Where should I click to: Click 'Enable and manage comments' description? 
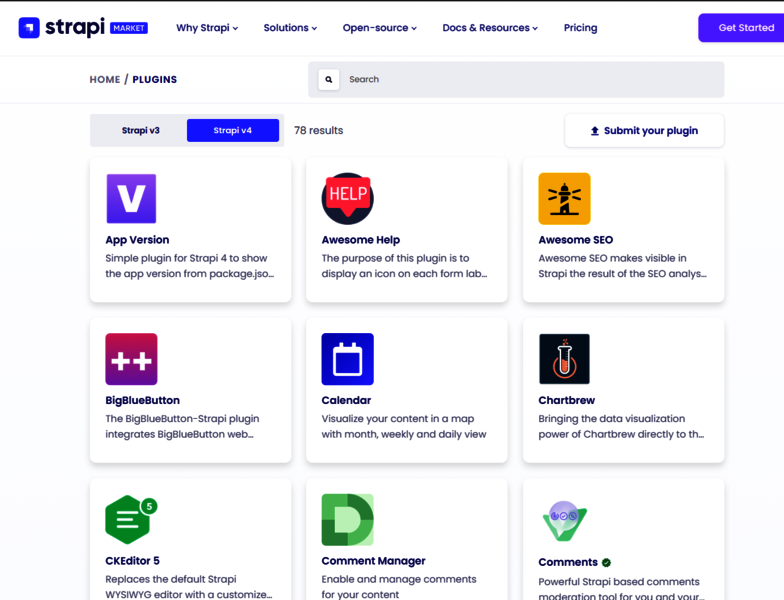click(399, 580)
